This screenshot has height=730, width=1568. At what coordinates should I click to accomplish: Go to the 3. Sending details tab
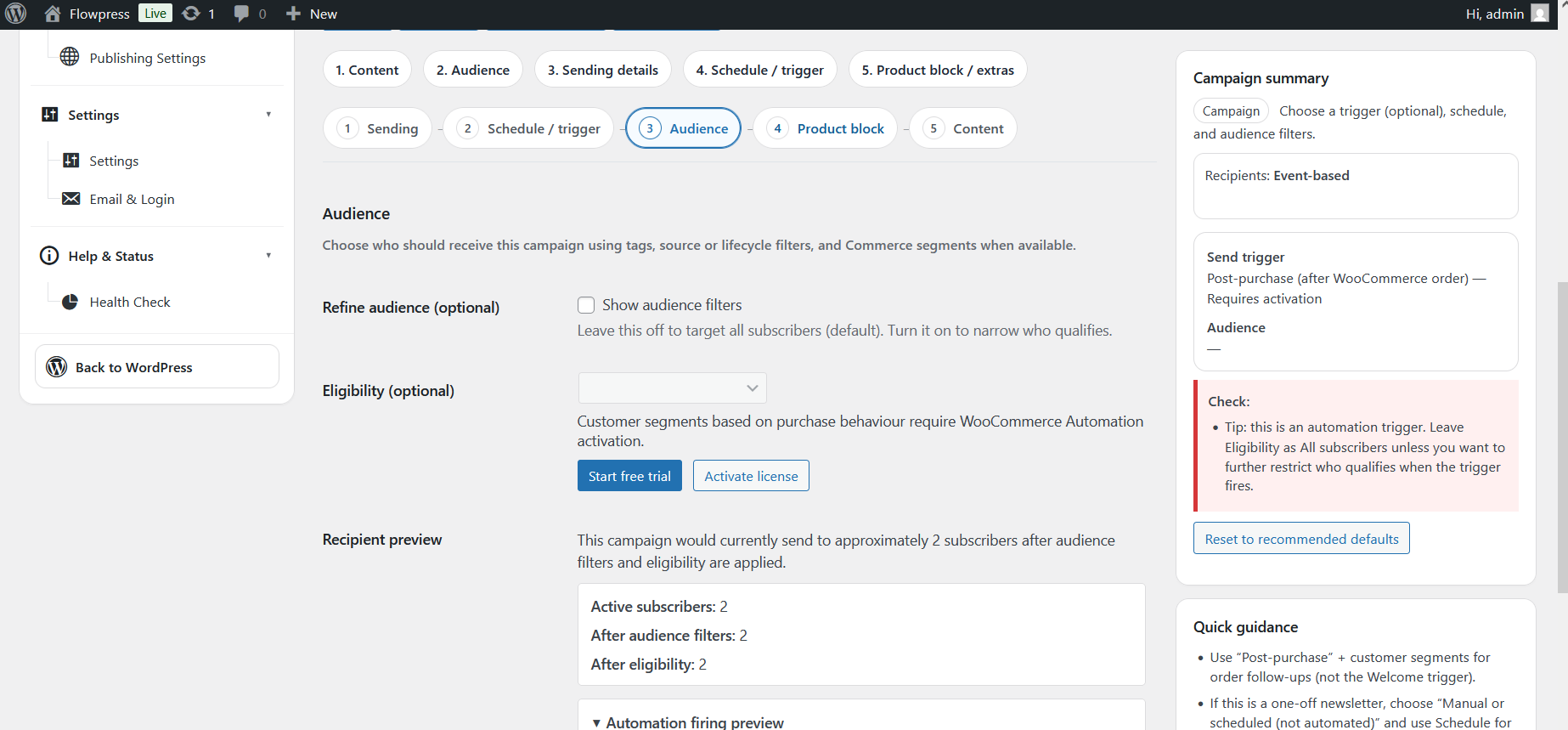603,70
